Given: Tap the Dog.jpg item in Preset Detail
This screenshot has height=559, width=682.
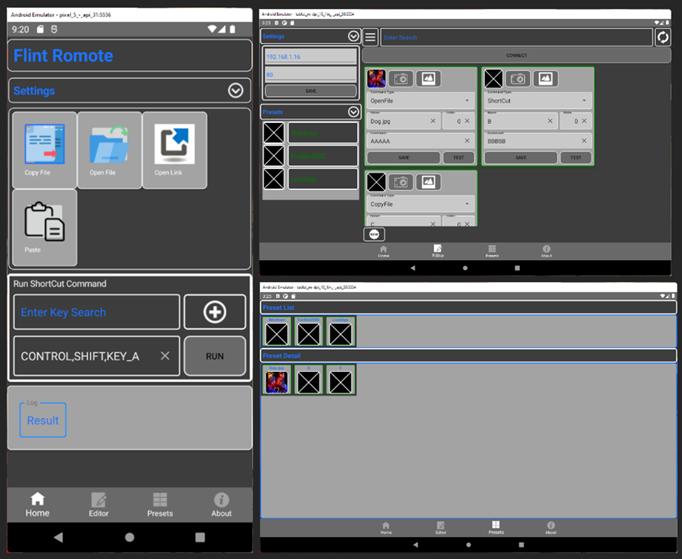Looking at the screenshot, I should (277, 380).
